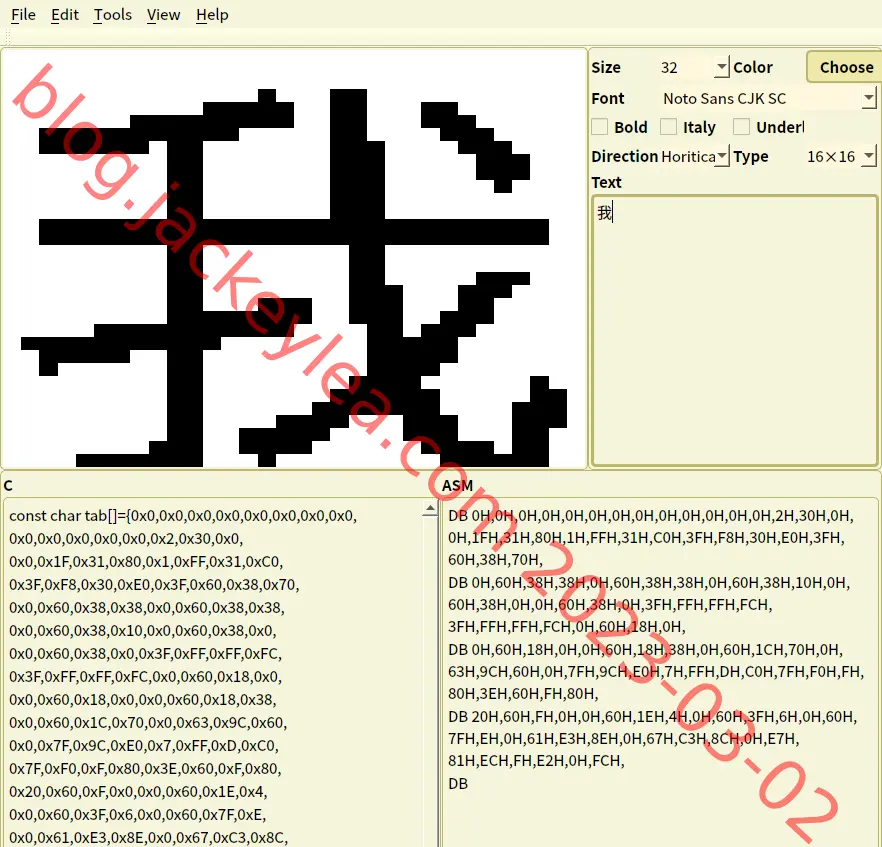Viewport: 882px width, 847px height.
Task: Open the View menu
Action: pyautogui.click(x=164, y=15)
